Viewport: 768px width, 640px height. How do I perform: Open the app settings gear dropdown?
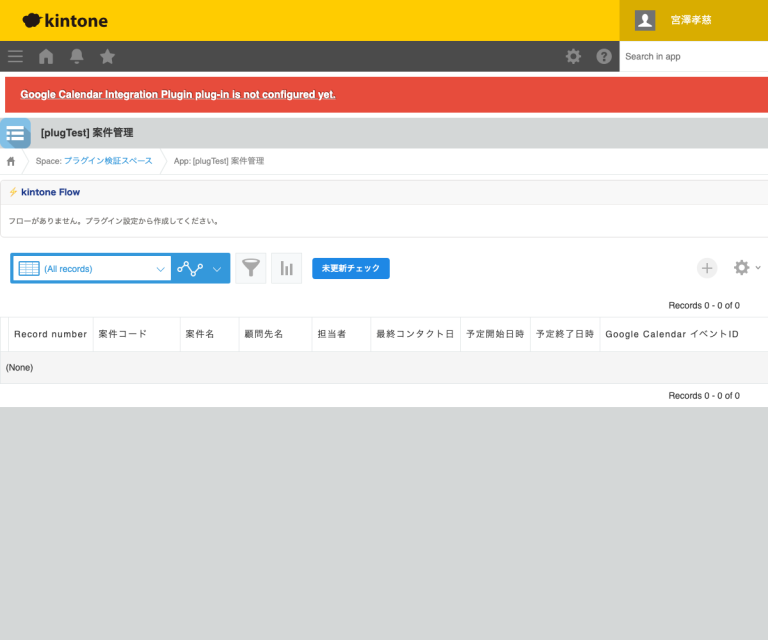point(746,268)
